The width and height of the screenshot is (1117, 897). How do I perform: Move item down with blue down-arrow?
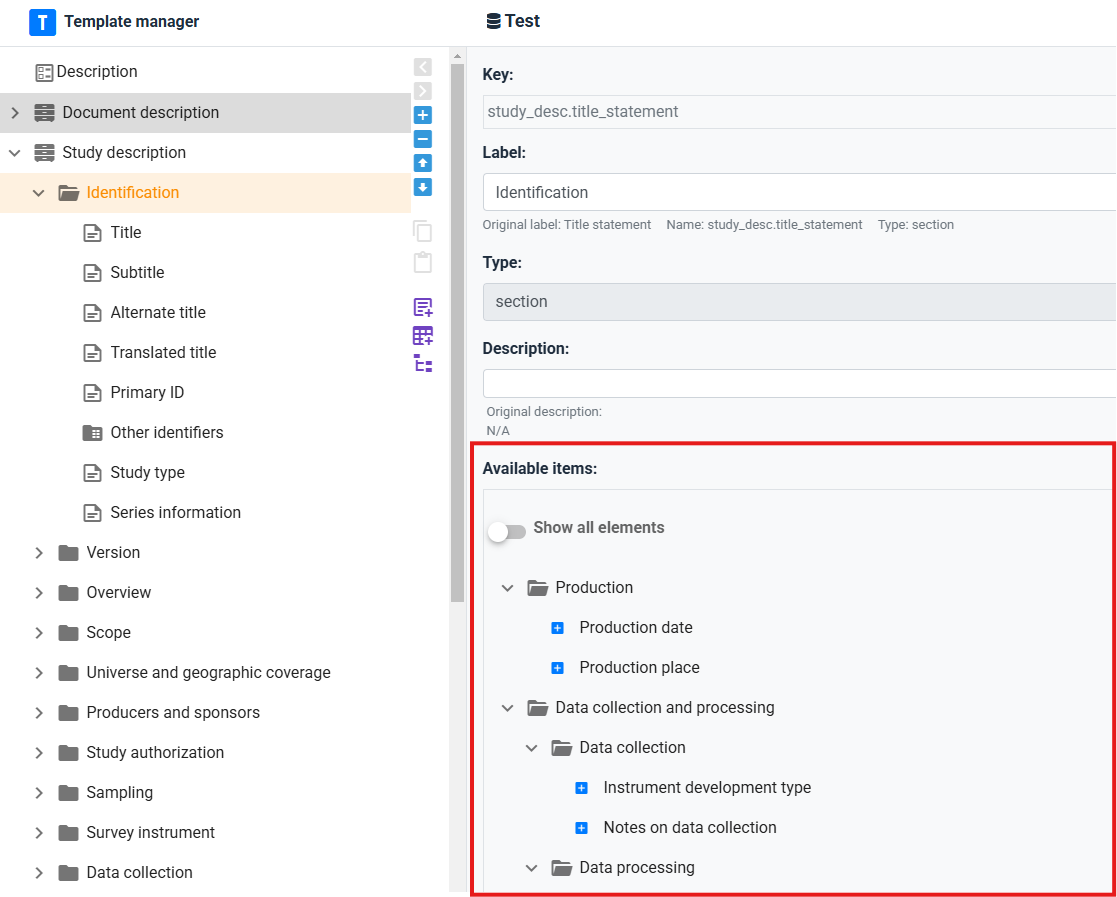423,187
